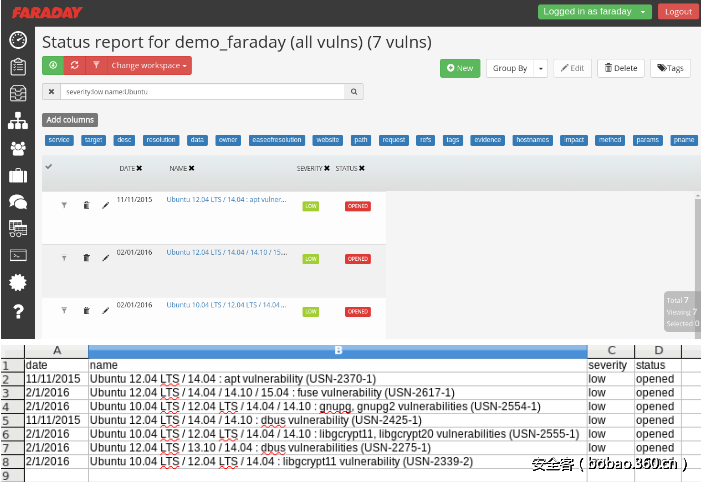702x482 pixels.
Task: Click the search filter input field
Action: coord(202,92)
